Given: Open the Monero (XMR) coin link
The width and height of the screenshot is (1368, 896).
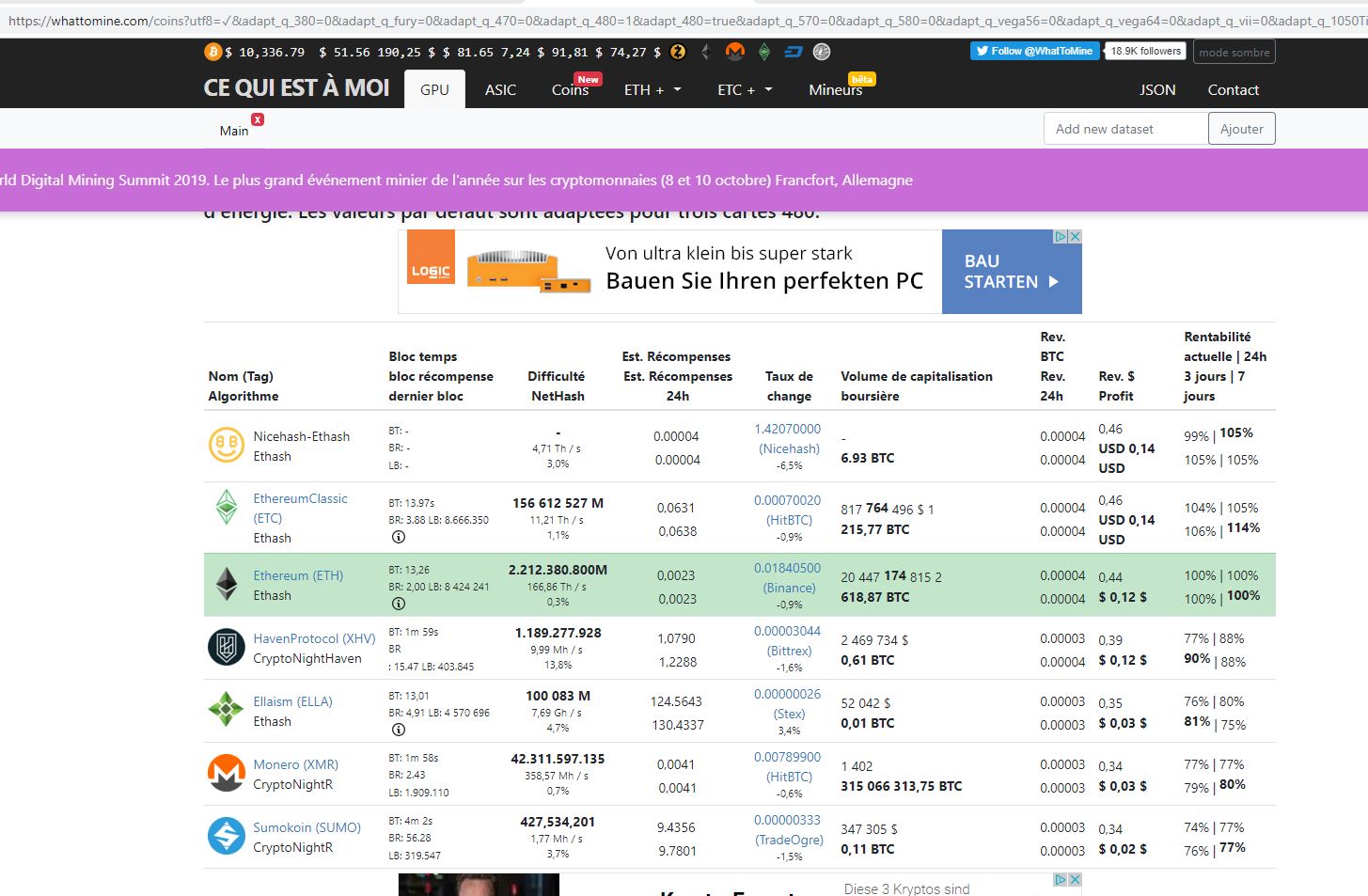Looking at the screenshot, I should pyautogui.click(x=295, y=764).
